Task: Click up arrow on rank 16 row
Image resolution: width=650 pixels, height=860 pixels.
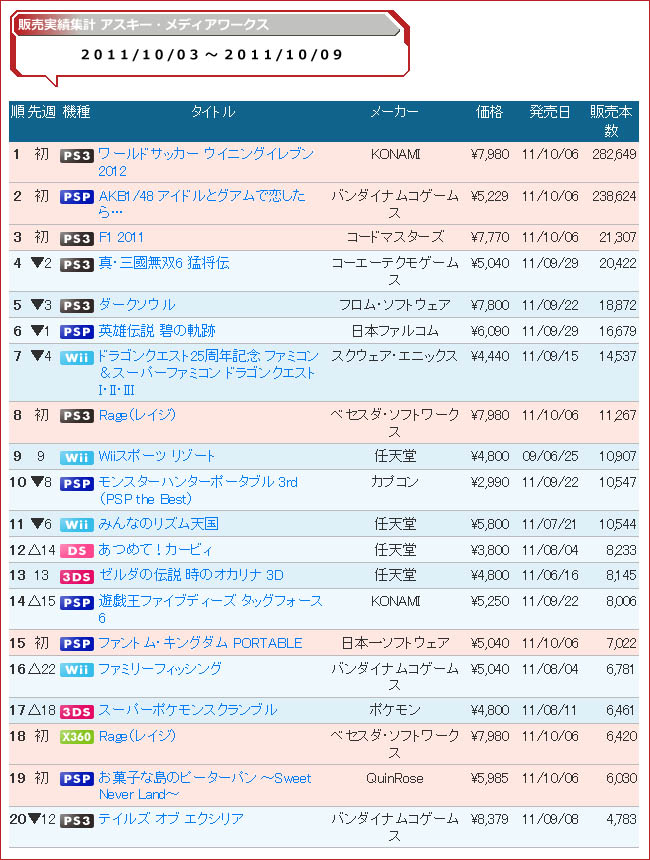Action: click(33, 668)
